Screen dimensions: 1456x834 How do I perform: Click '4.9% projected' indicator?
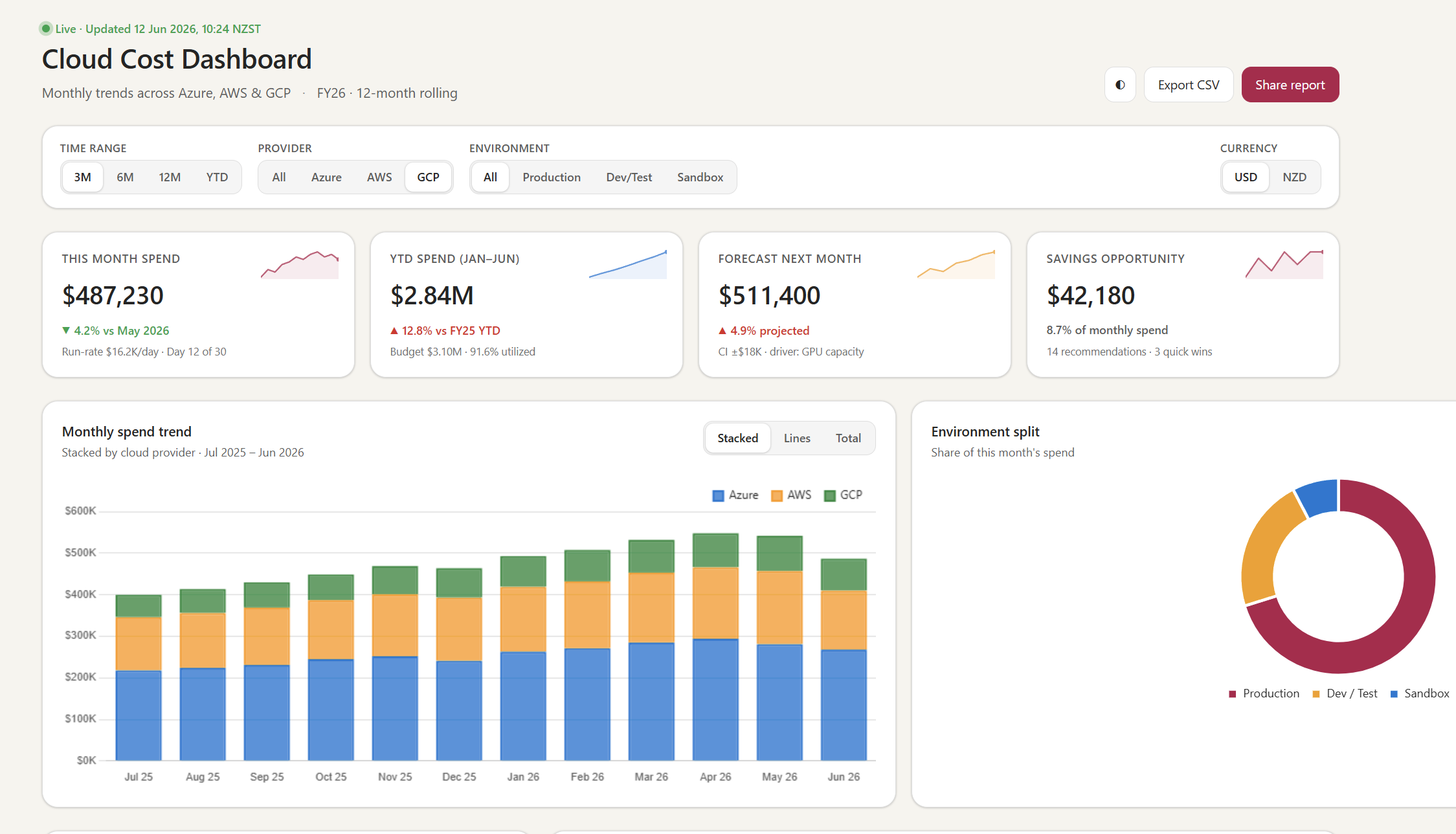764,331
